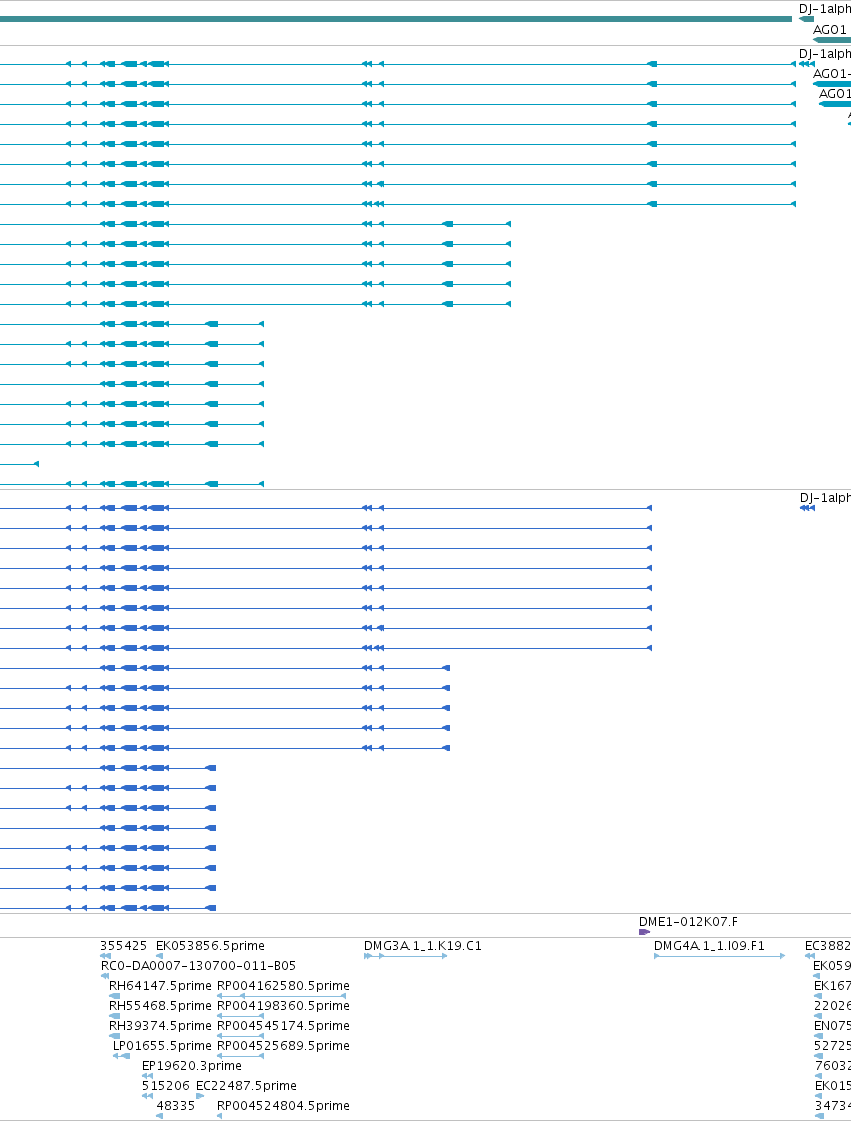Viewport: 851px width, 1121px height.
Task: Click the purple DME1-012K07.F feature glyph
Action: pyautogui.click(x=644, y=932)
